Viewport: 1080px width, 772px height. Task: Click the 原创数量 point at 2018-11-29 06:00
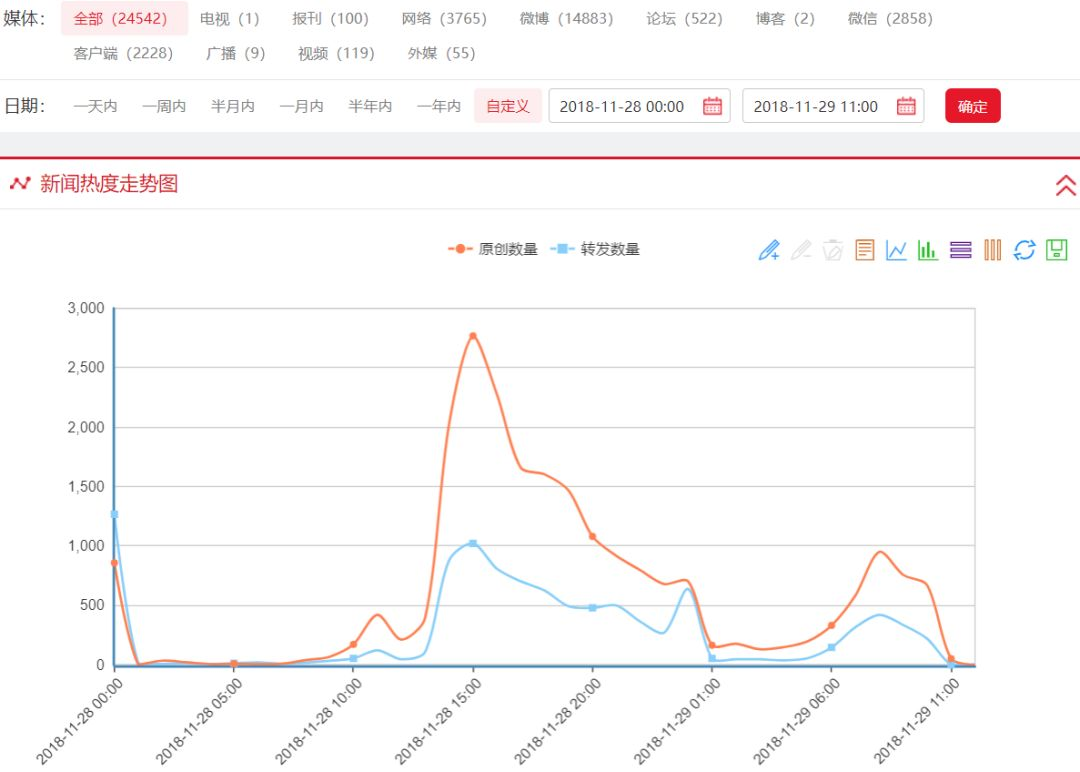tap(831, 625)
